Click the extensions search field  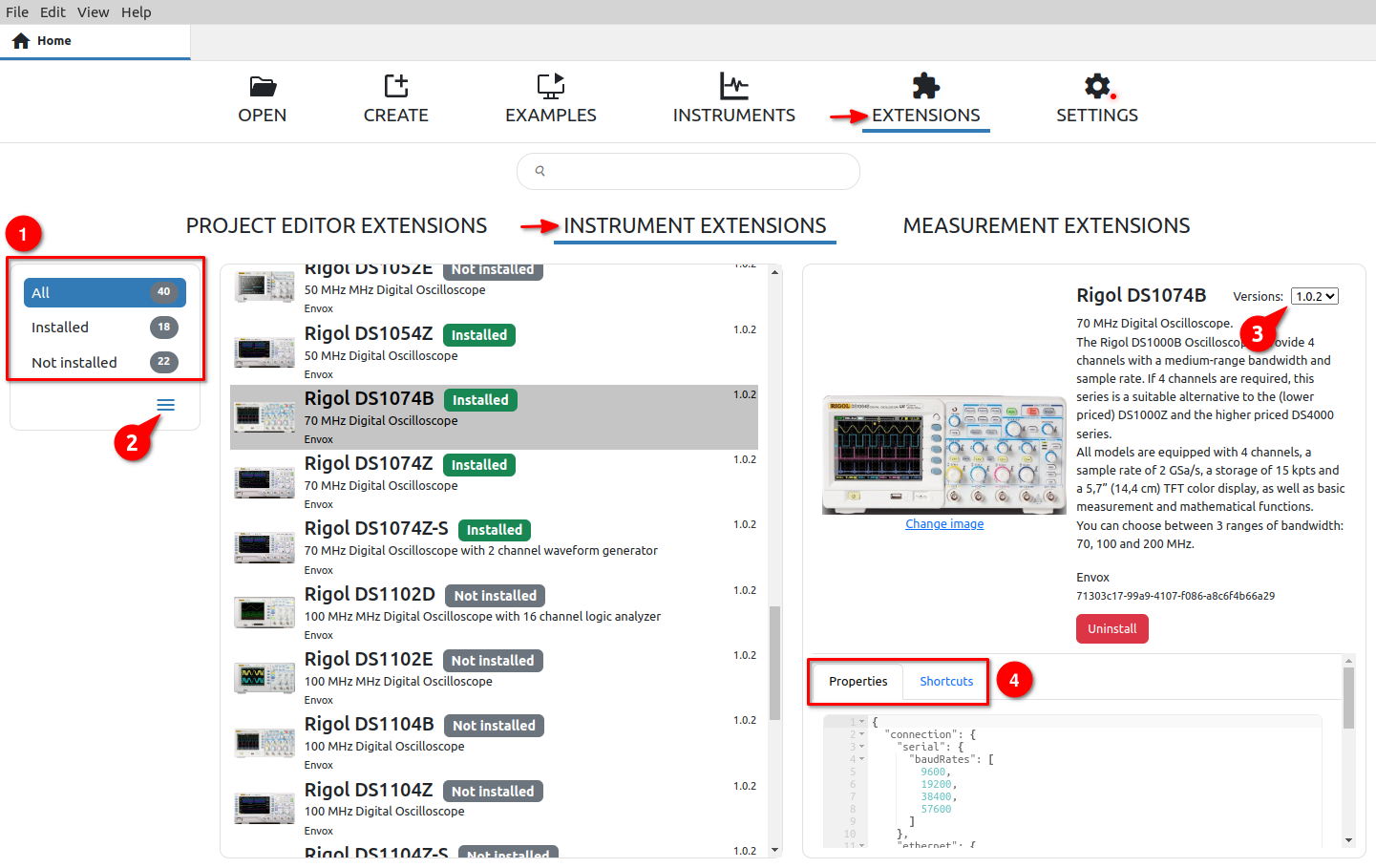point(688,171)
